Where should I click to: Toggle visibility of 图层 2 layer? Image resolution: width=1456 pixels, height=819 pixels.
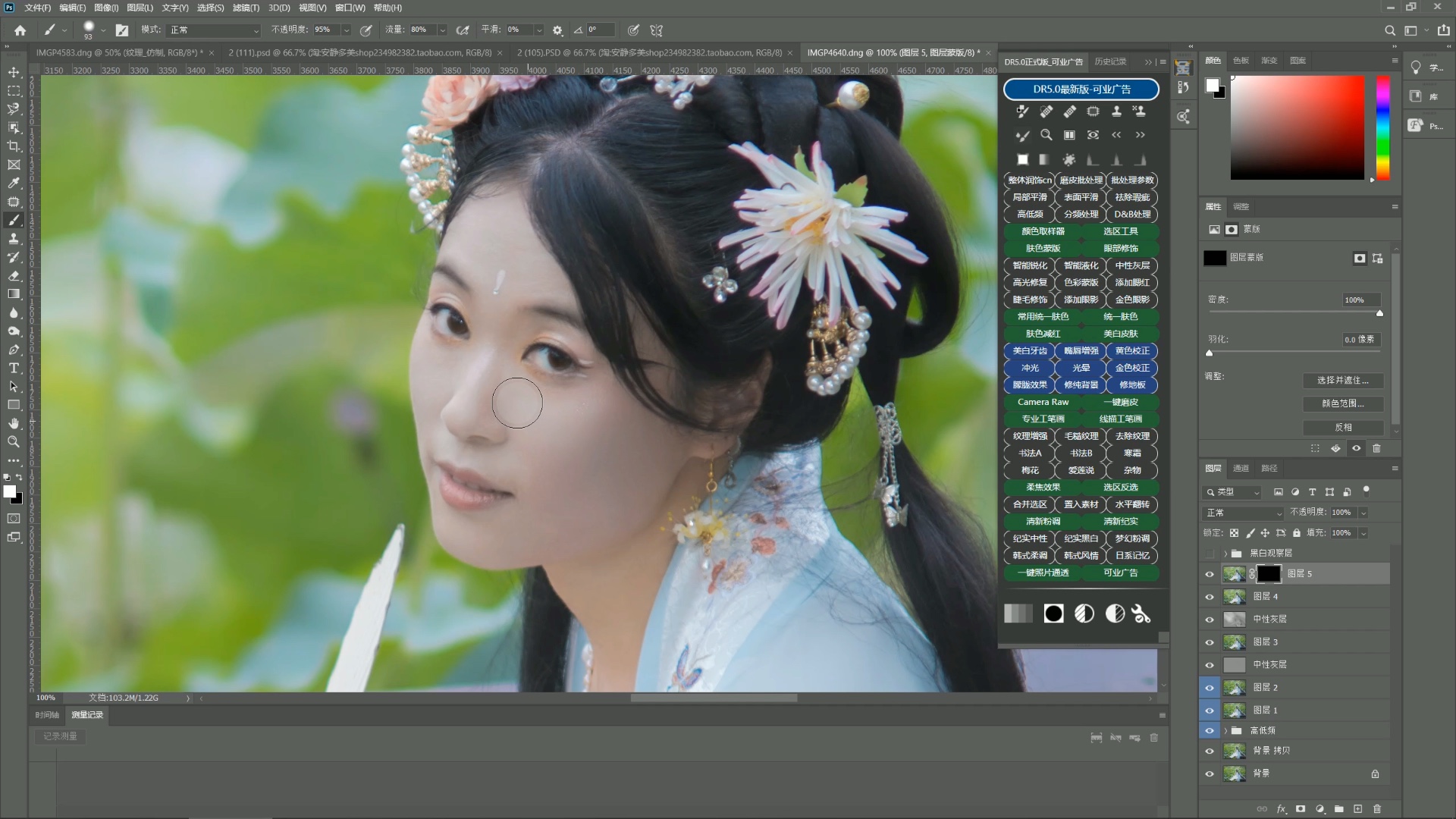[x=1210, y=688]
